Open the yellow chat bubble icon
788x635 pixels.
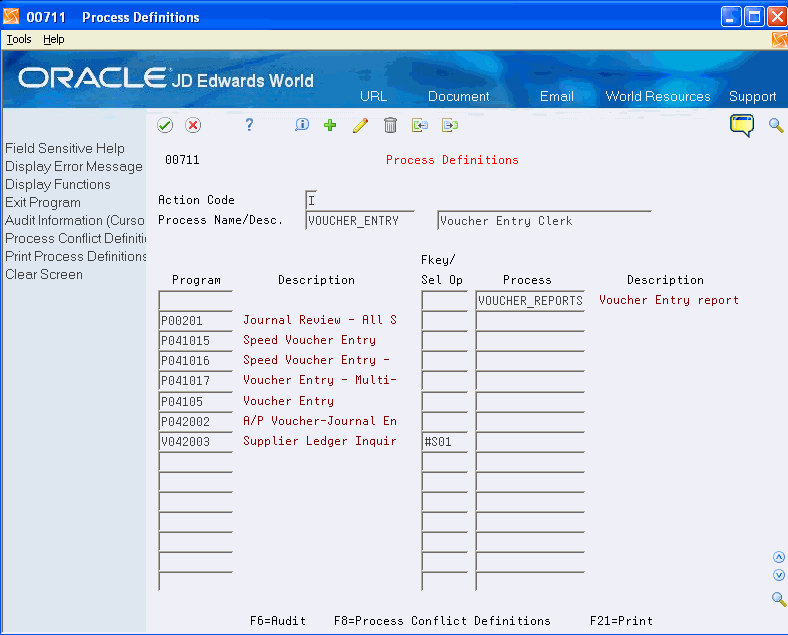(x=742, y=125)
